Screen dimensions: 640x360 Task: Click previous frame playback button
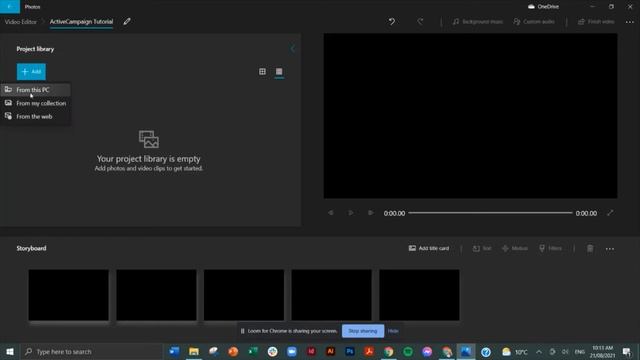(x=331, y=213)
